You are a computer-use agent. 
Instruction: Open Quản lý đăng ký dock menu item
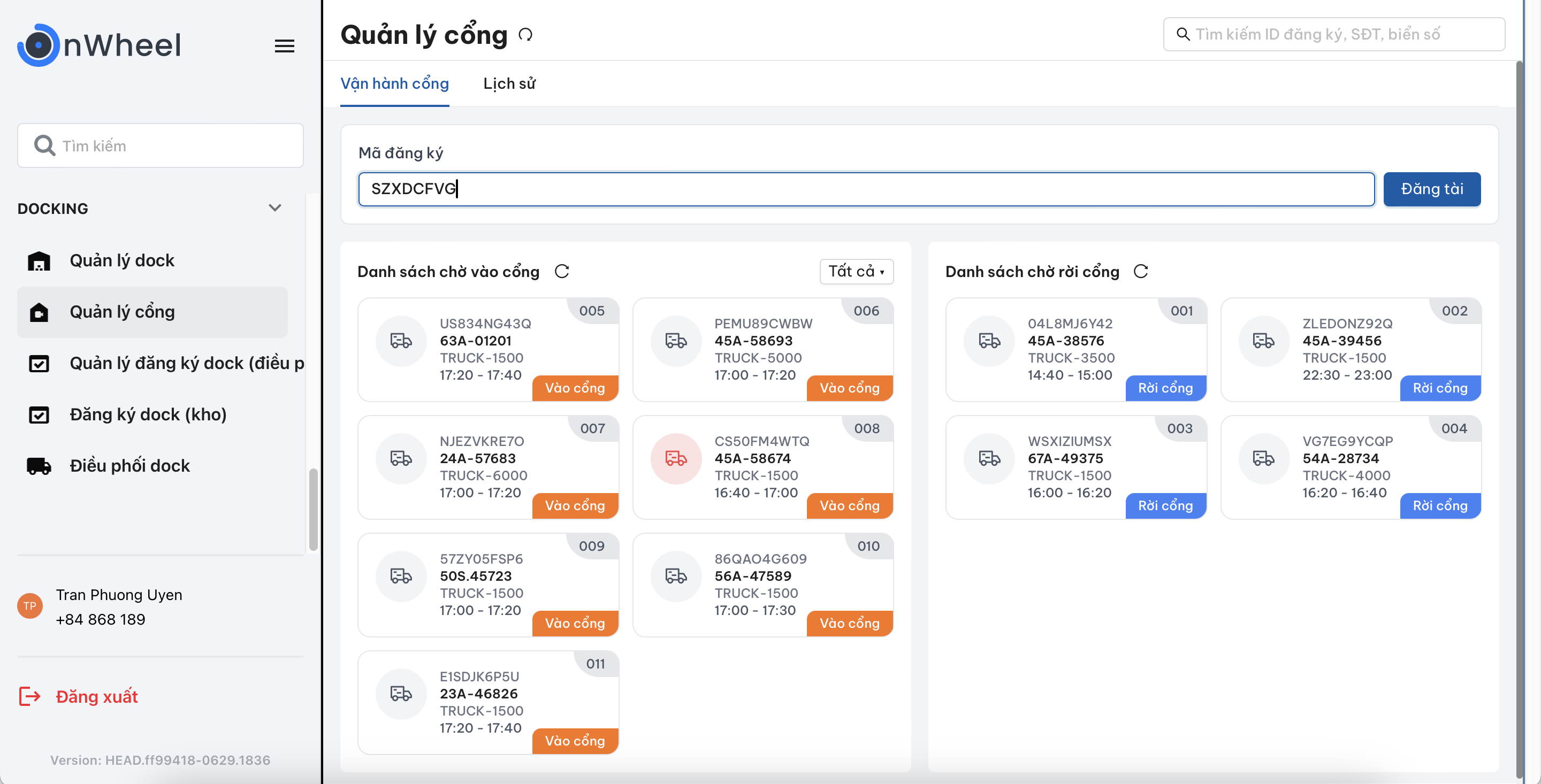pyautogui.click(x=161, y=364)
